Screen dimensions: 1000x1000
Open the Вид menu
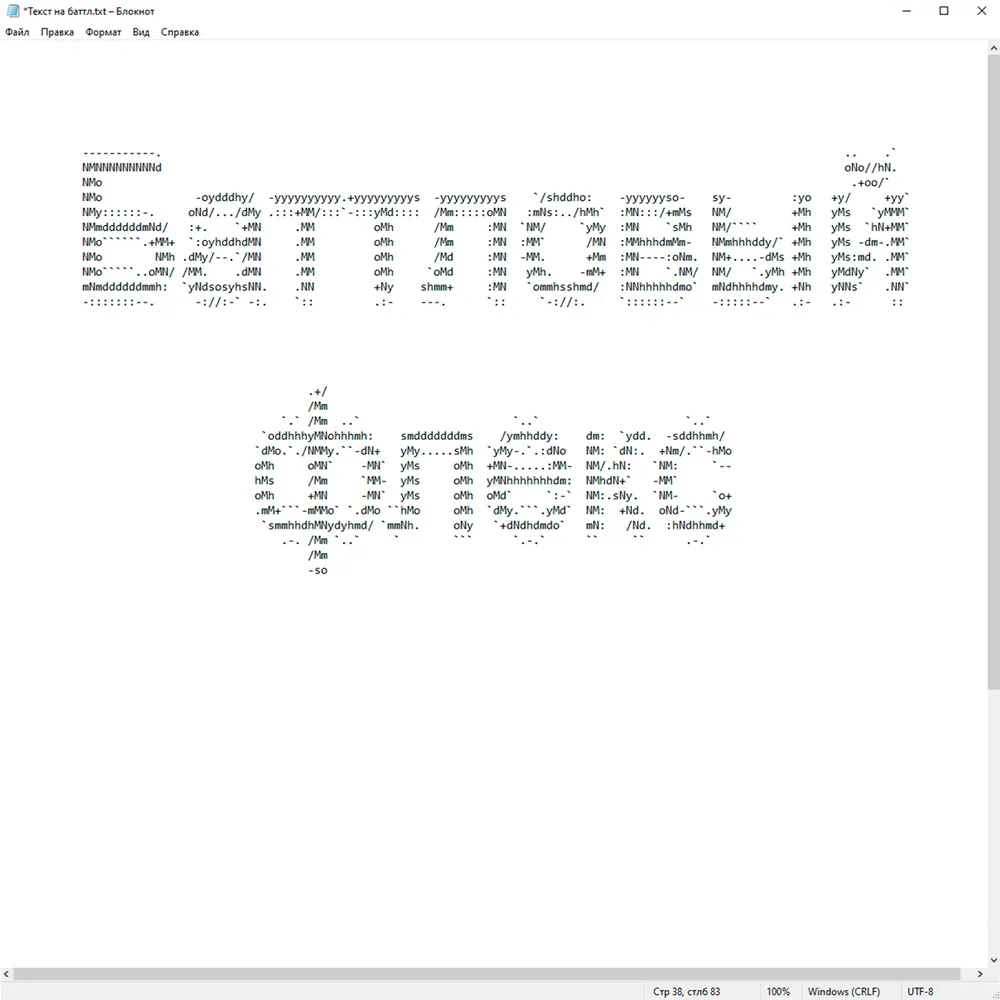141,32
